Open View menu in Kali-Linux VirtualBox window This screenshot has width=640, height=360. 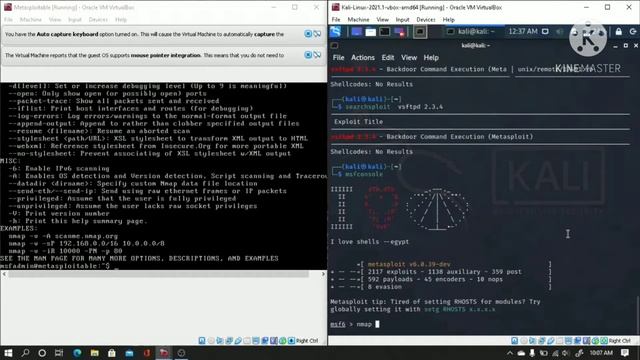[x=382, y=20]
